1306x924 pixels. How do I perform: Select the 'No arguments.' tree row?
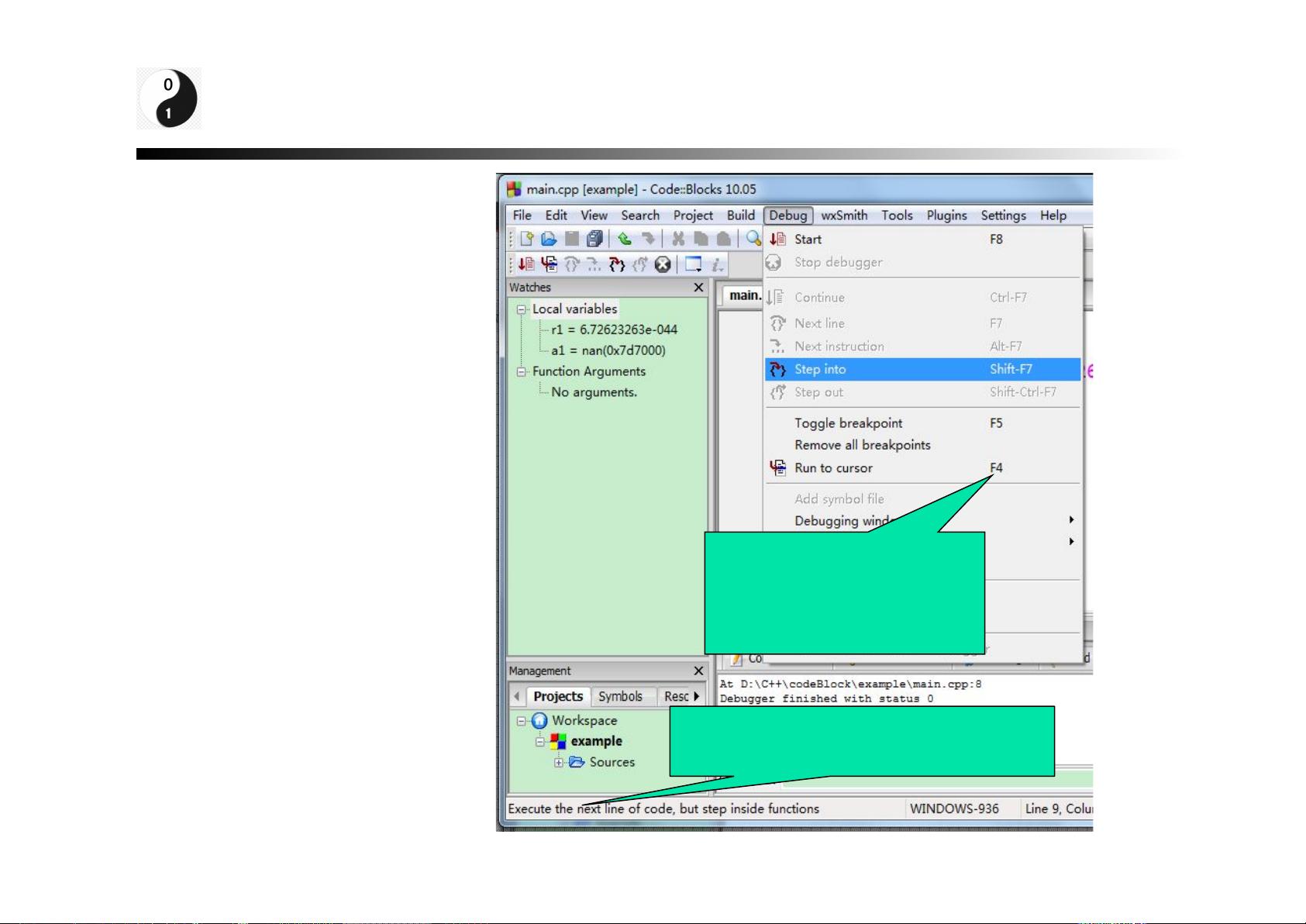[x=594, y=392]
